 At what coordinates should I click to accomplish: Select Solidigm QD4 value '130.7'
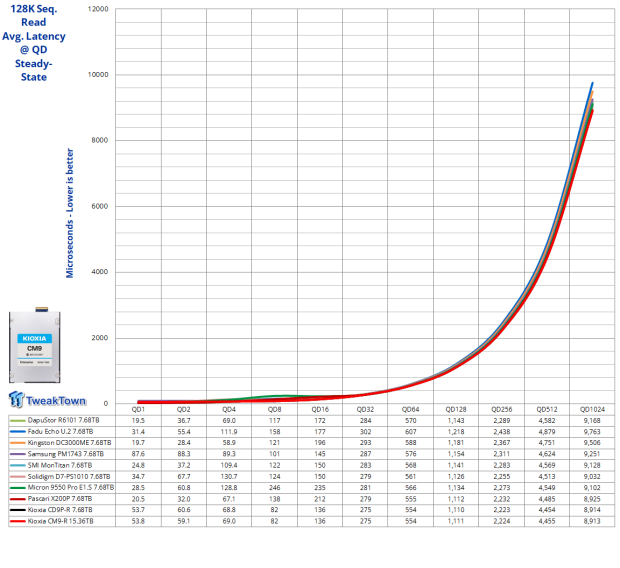(x=229, y=477)
